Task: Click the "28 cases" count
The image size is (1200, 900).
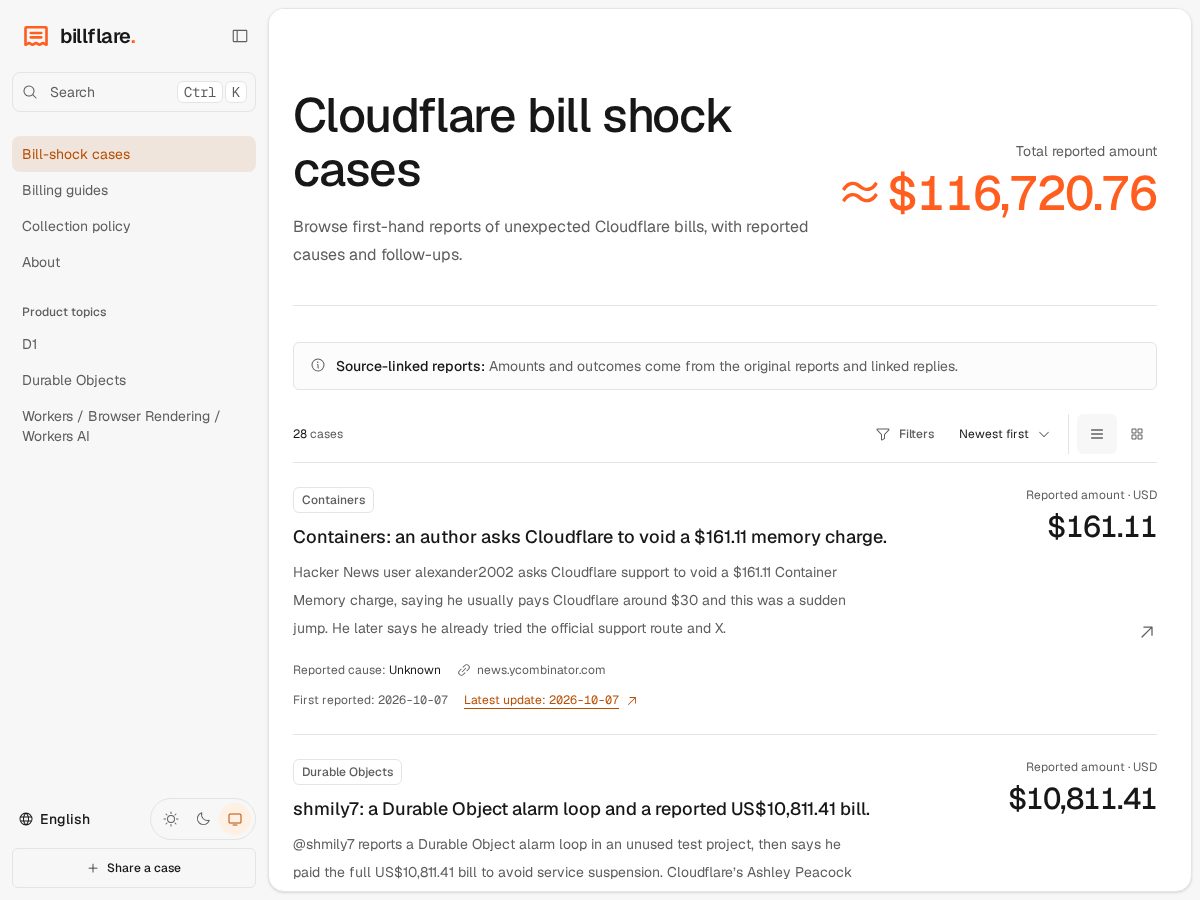Action: [318, 434]
